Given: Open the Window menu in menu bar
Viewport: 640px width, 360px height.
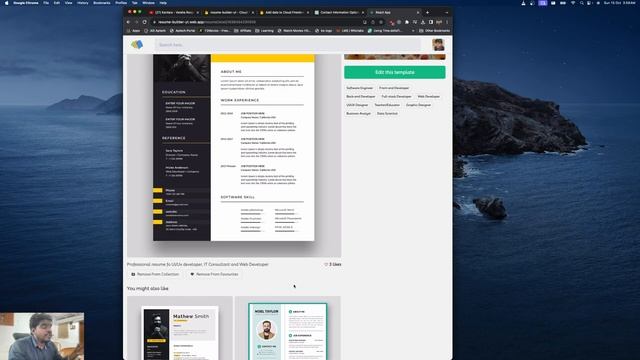Looking at the screenshot, I should pos(149,3).
